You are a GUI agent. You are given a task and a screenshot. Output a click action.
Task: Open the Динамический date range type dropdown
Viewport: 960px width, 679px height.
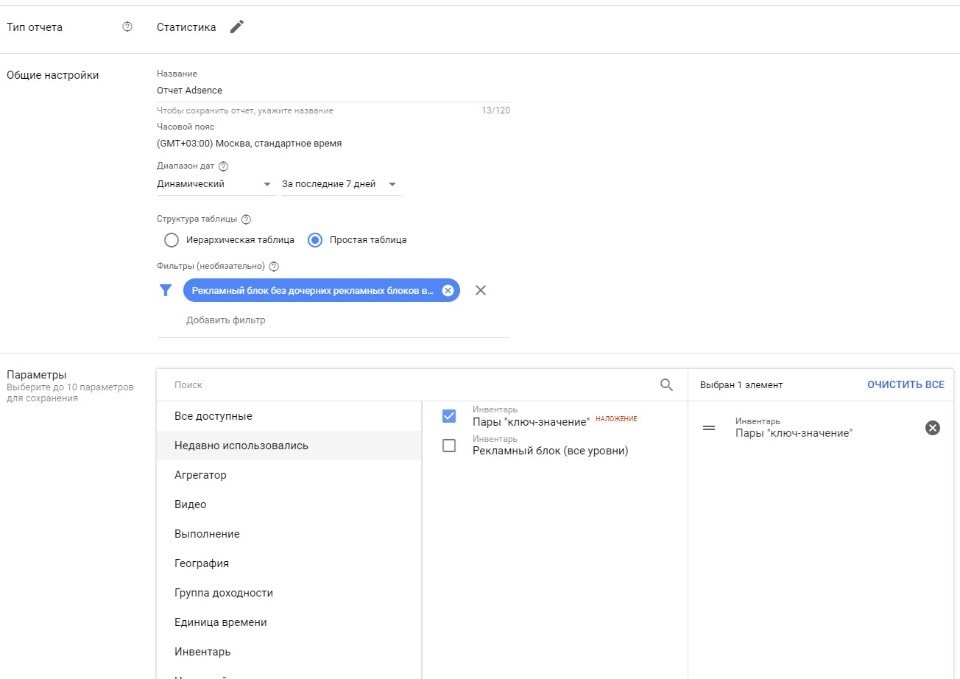(x=214, y=184)
